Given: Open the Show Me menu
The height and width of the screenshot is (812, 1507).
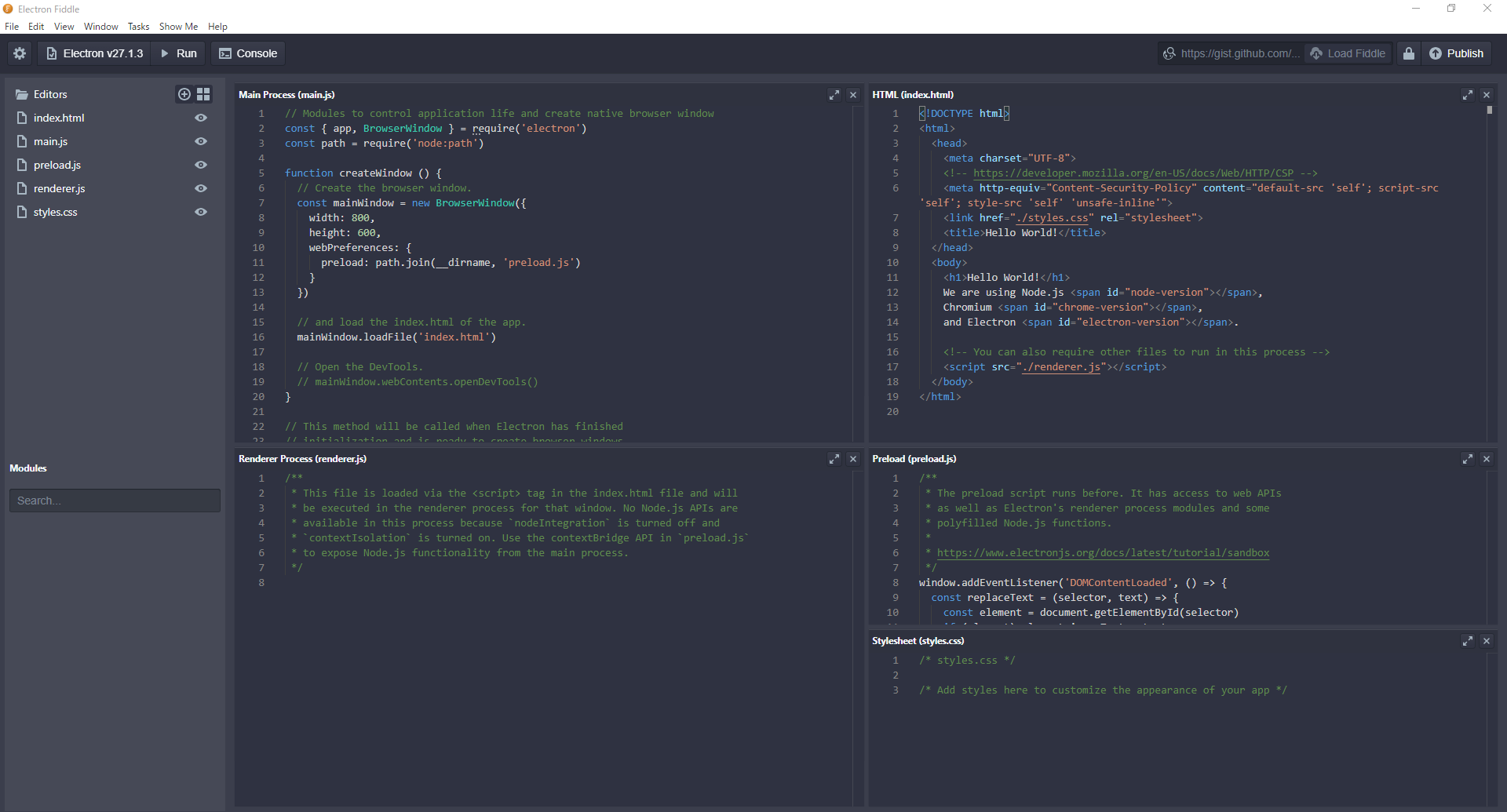Looking at the screenshot, I should click(x=178, y=26).
